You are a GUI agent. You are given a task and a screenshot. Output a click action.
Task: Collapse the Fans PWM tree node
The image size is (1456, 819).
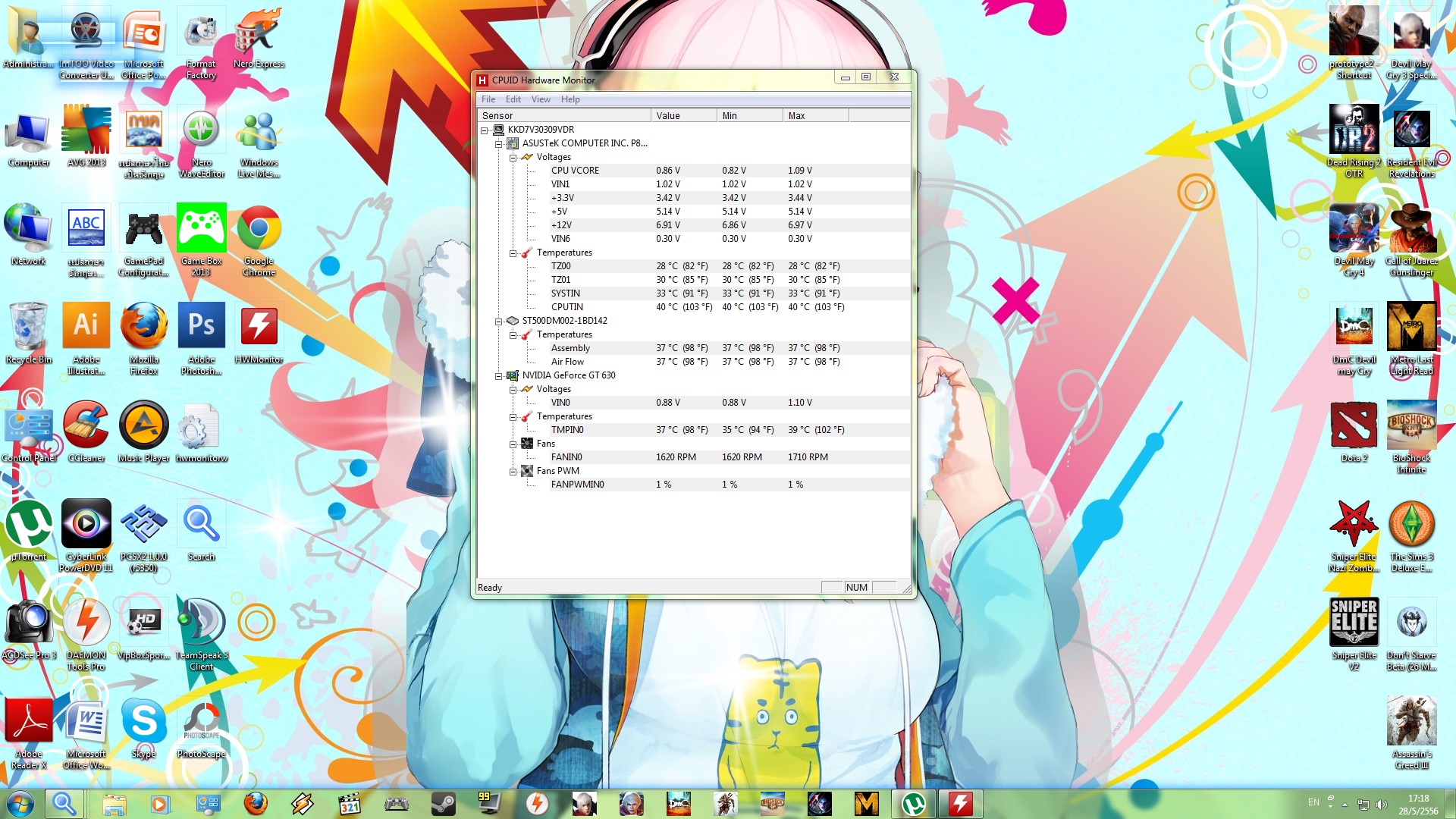pyautogui.click(x=513, y=472)
